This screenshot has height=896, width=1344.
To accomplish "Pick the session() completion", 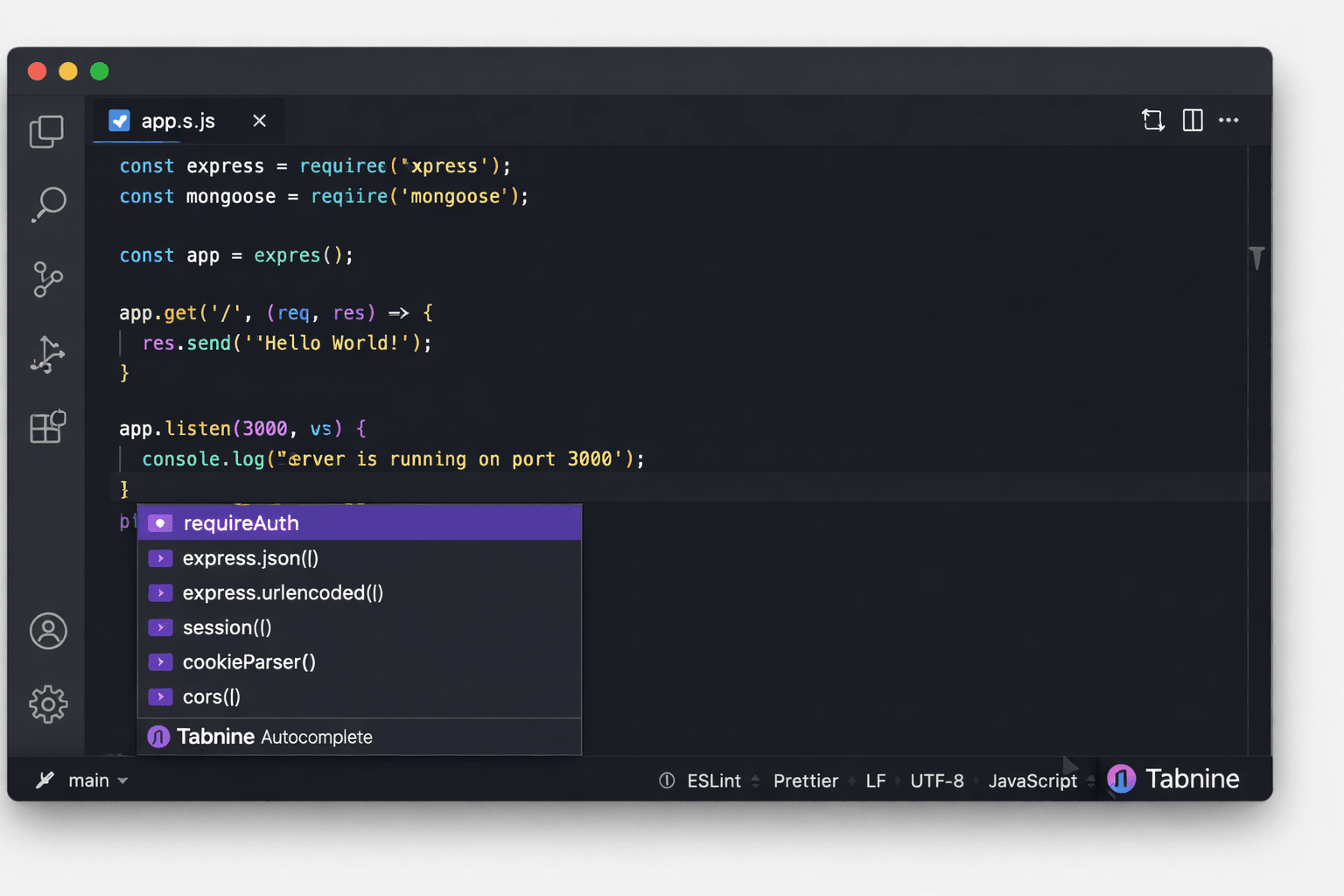I will (360, 627).
